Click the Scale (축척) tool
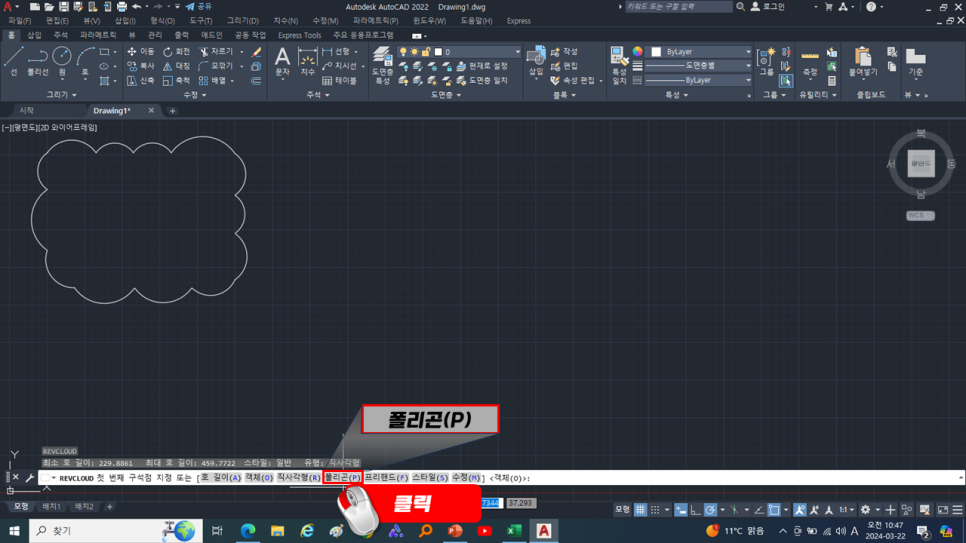The width and height of the screenshot is (966, 543). [176, 81]
